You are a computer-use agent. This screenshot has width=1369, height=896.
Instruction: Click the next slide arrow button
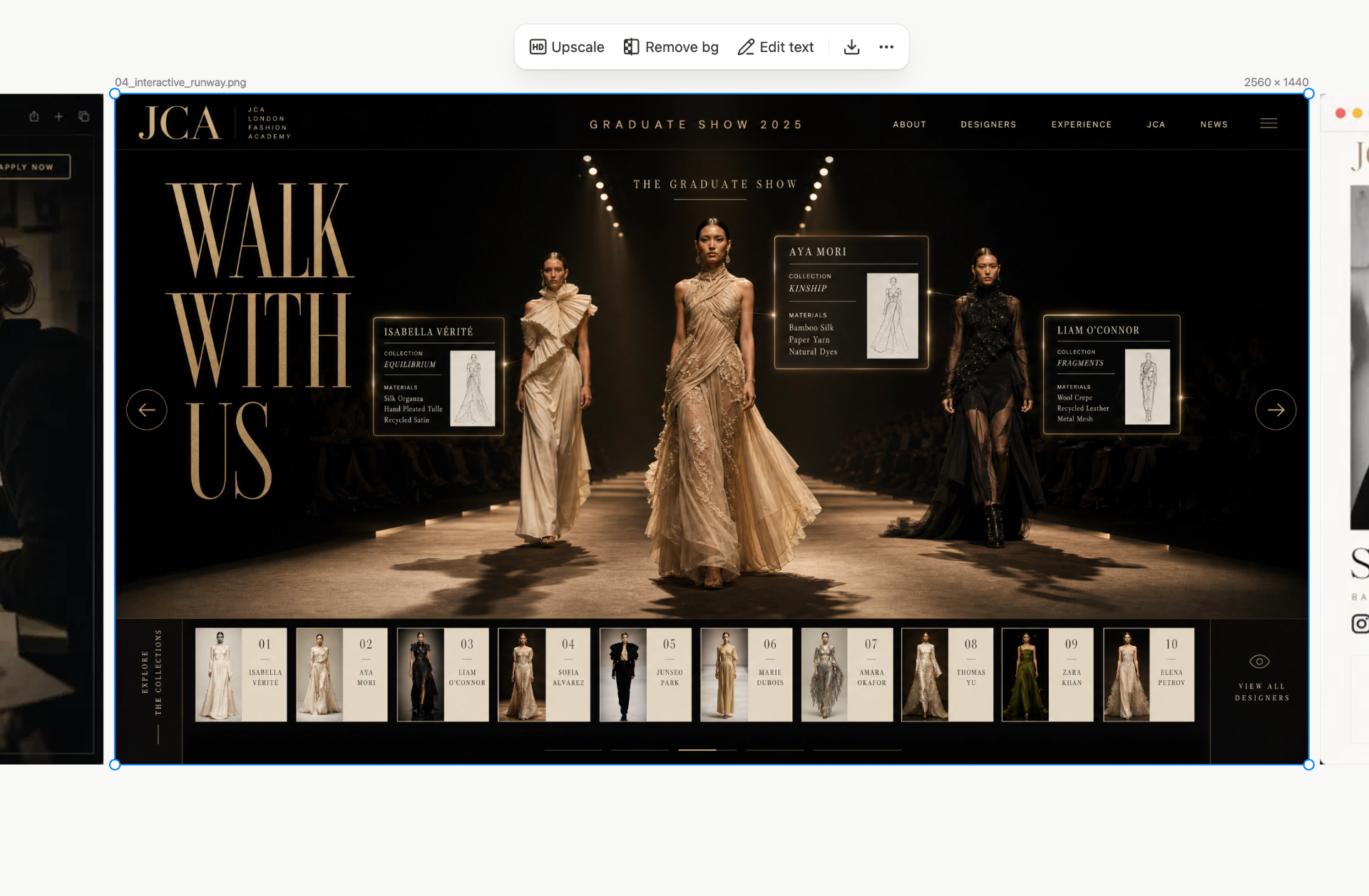click(1276, 410)
